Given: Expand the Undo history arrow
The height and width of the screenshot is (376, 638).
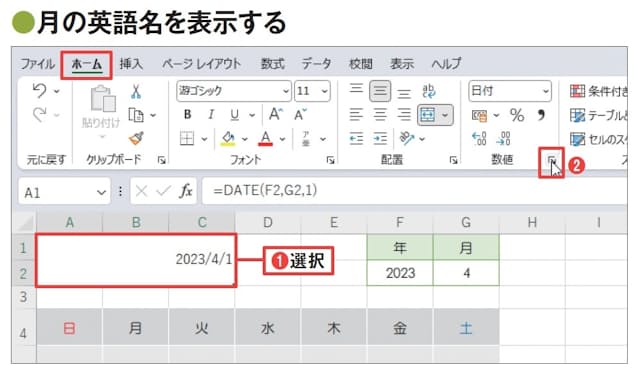Looking at the screenshot, I should pyautogui.click(x=57, y=91).
